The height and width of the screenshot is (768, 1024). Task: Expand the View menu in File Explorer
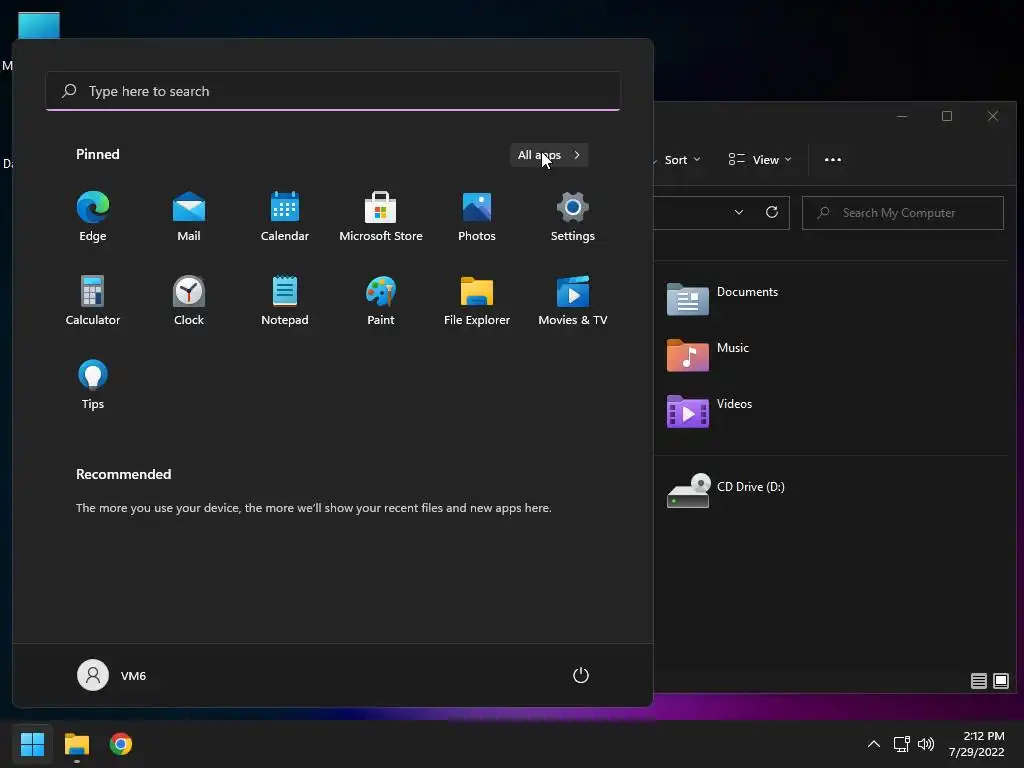(760, 159)
